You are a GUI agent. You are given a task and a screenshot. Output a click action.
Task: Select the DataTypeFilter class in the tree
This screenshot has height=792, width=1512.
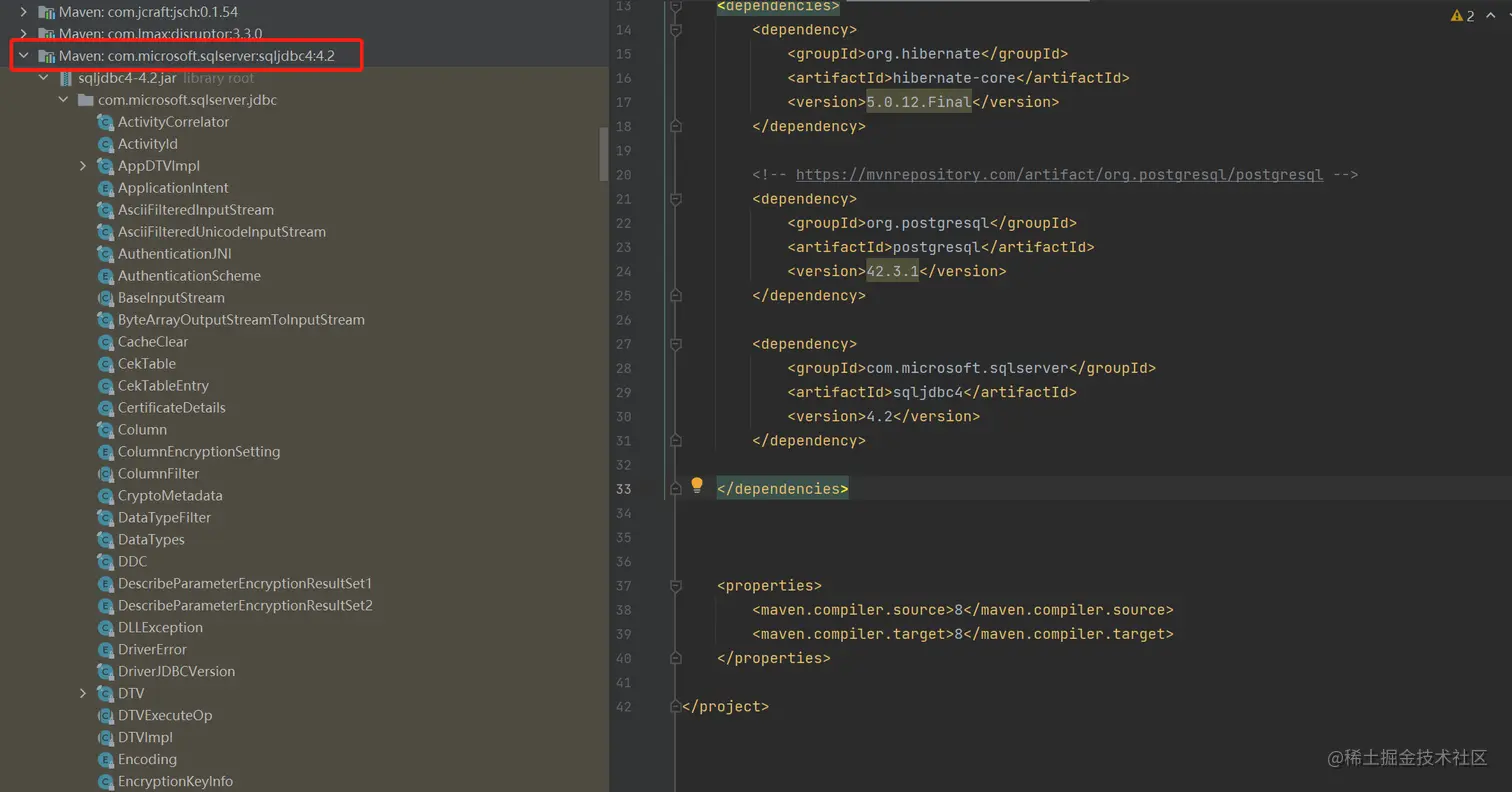click(x=165, y=518)
